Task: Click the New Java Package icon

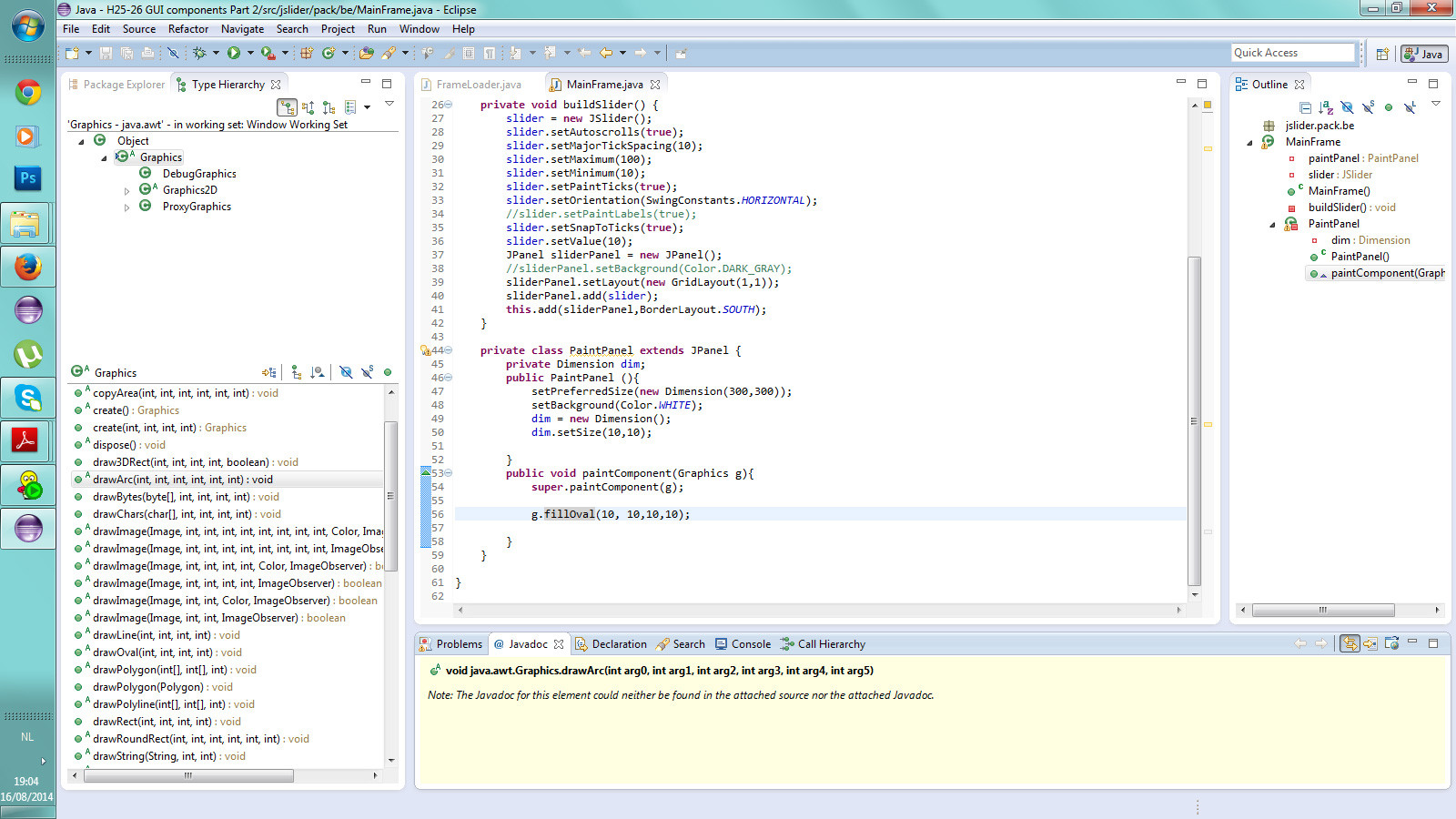Action: [307, 53]
